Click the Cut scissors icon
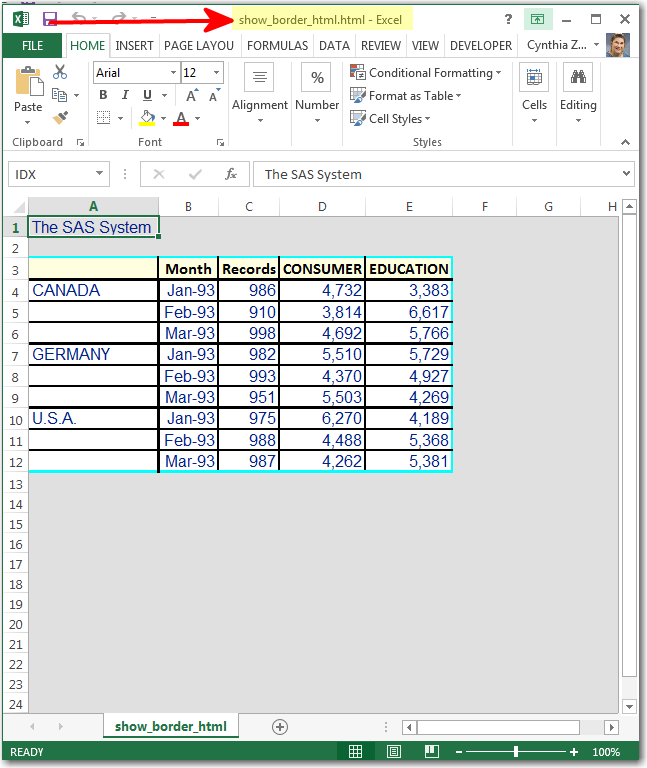 [60, 72]
